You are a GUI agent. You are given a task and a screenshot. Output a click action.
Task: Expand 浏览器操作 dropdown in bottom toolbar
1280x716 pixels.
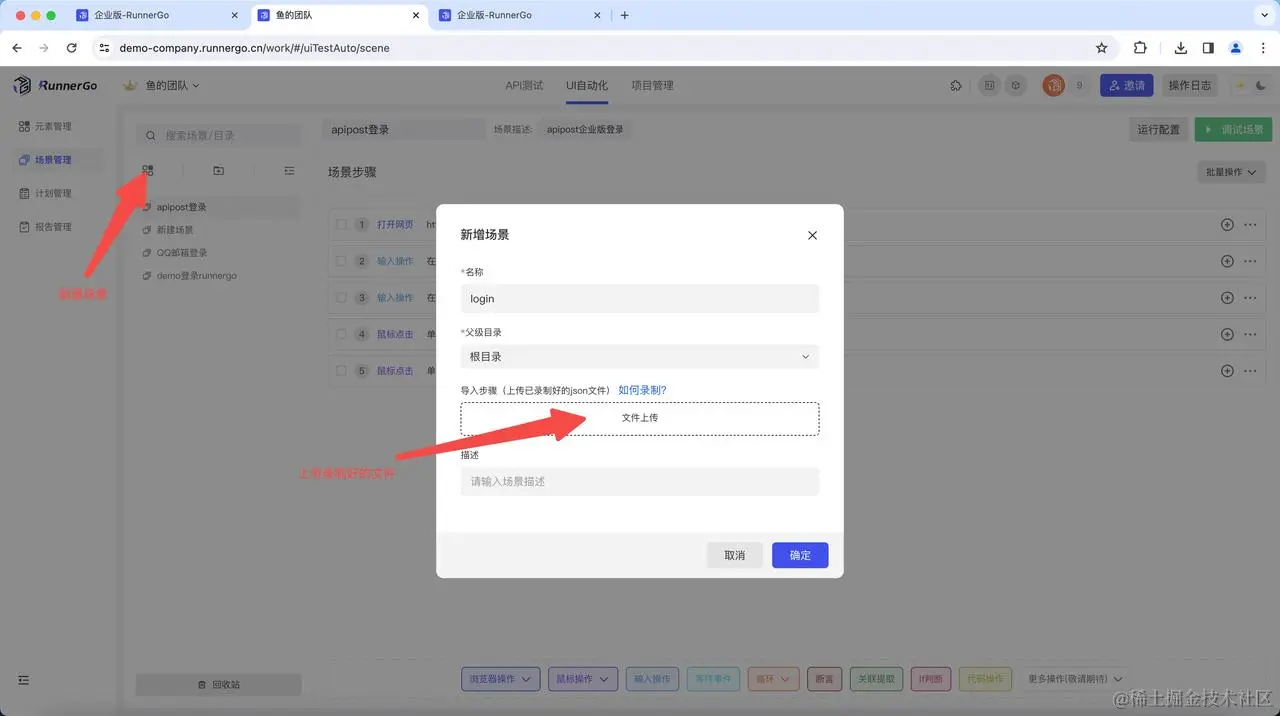click(501, 679)
